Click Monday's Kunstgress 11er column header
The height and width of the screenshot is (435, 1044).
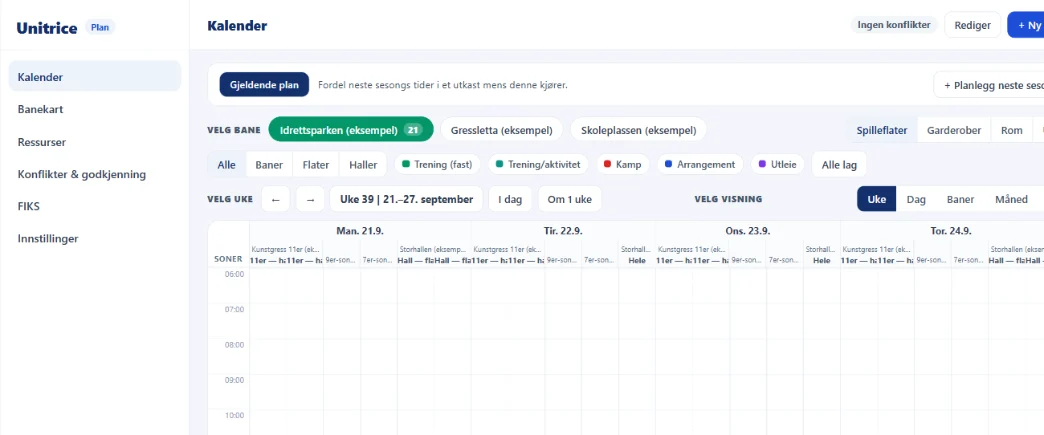point(286,249)
